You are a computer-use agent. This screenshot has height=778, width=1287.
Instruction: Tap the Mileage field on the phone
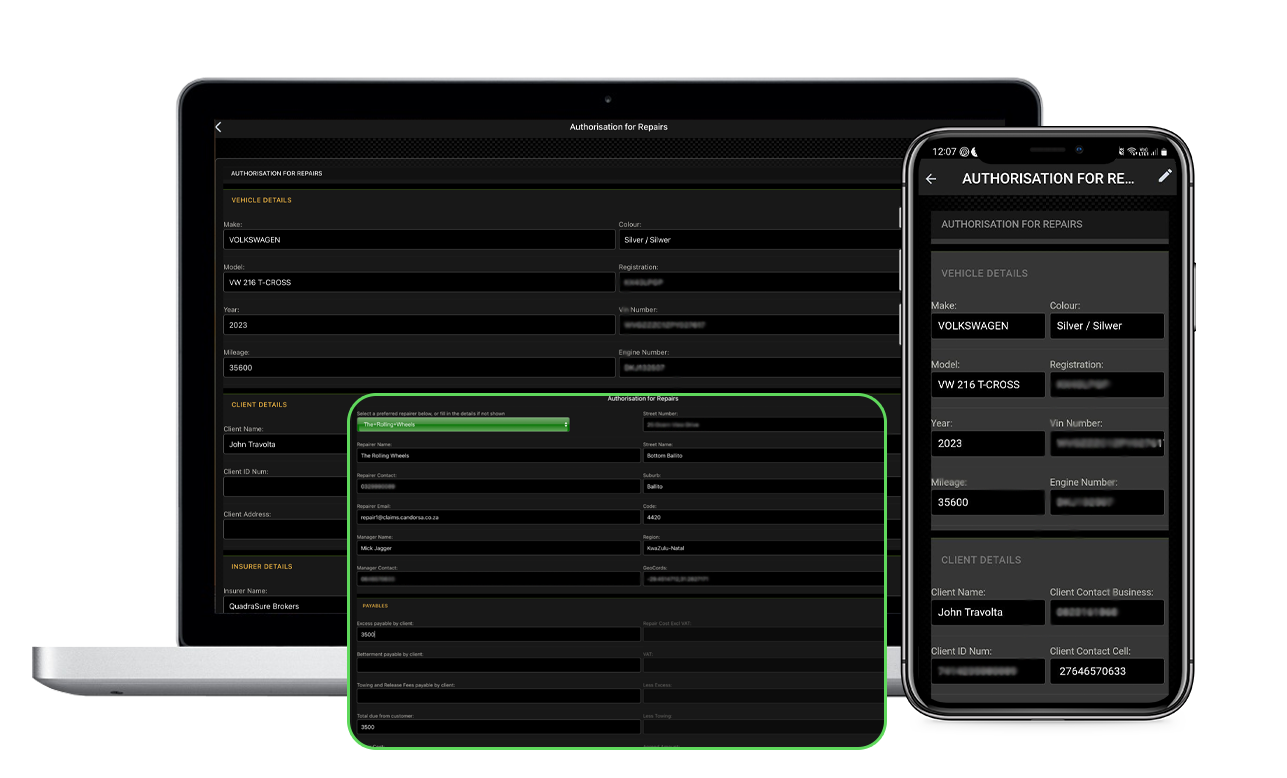[987, 502]
